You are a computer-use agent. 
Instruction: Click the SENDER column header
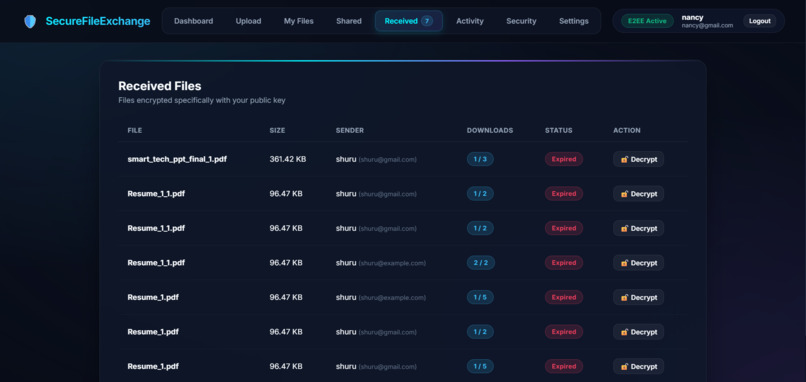tap(350, 131)
